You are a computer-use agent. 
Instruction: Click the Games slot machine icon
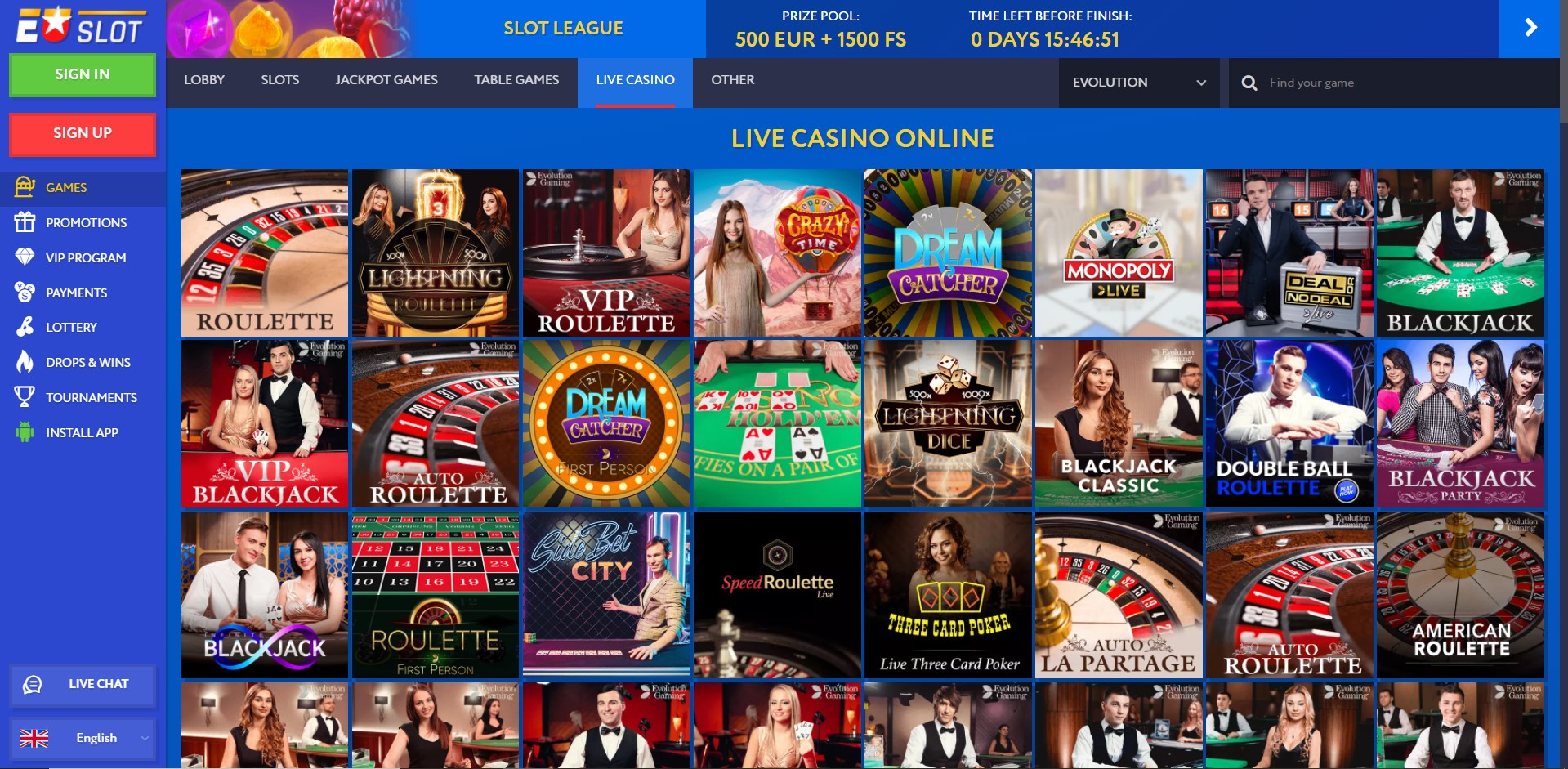(x=25, y=187)
